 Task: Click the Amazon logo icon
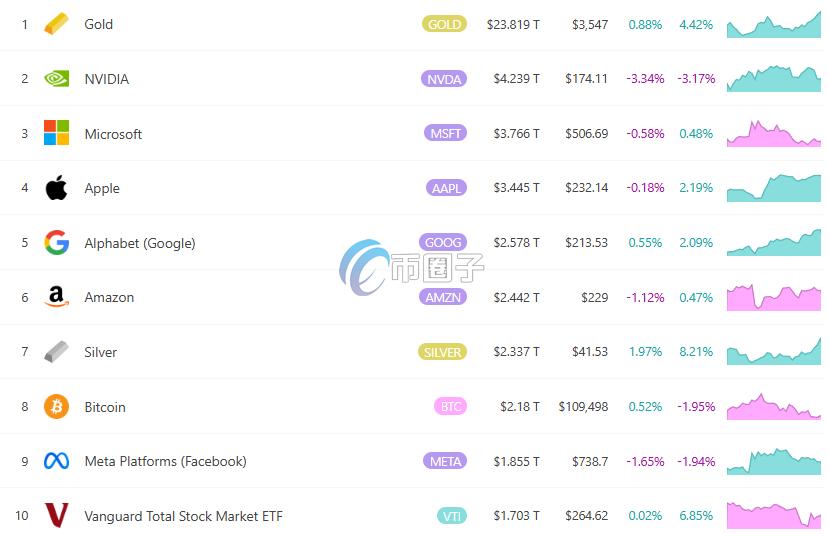[x=57, y=297]
